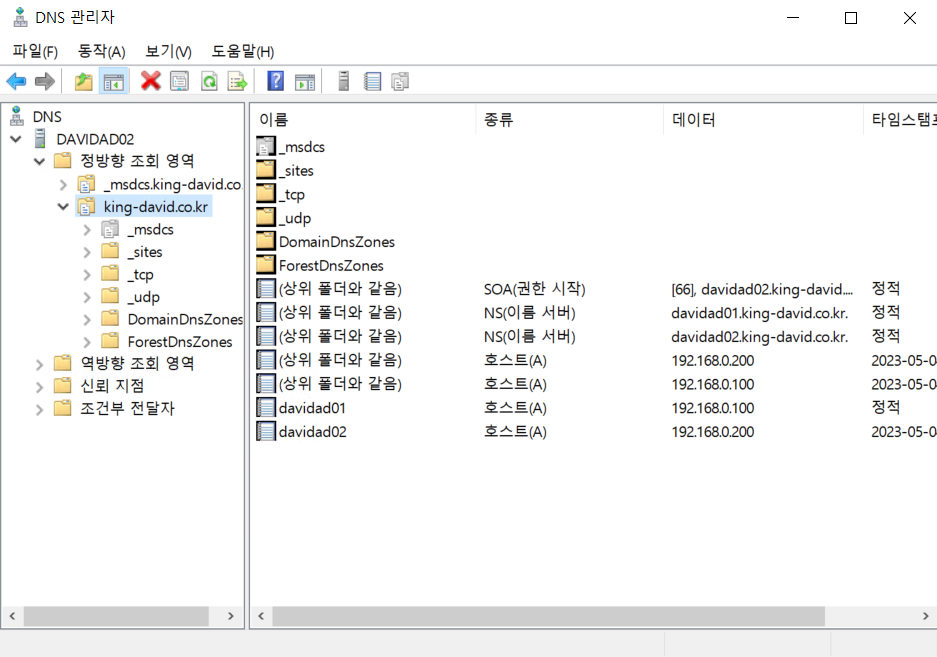Sort by the 이름 column header
The image size is (937, 657).
pyautogui.click(x=363, y=120)
